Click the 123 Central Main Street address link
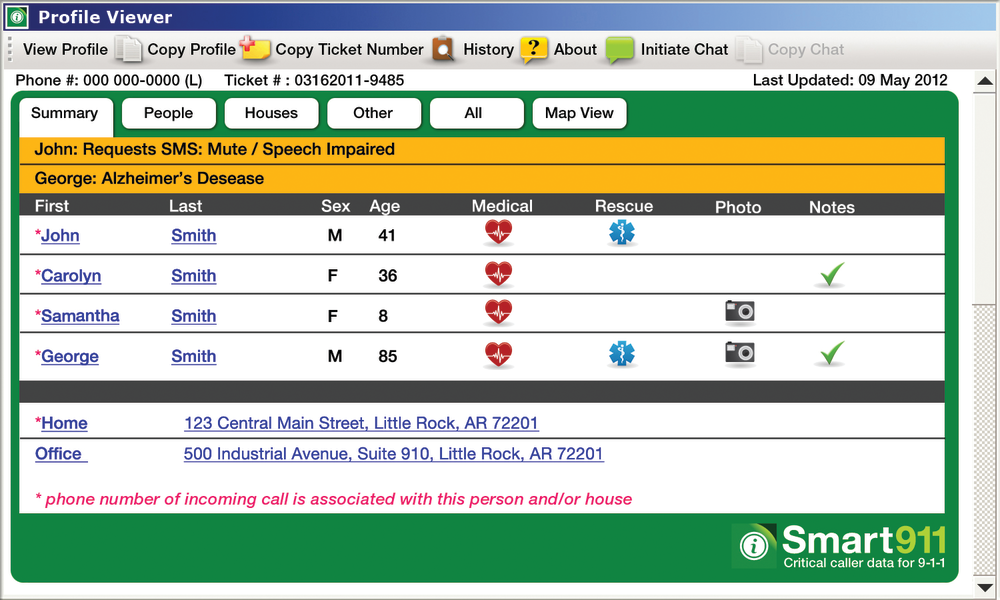Viewport: 1000px width, 600px height. [x=361, y=423]
